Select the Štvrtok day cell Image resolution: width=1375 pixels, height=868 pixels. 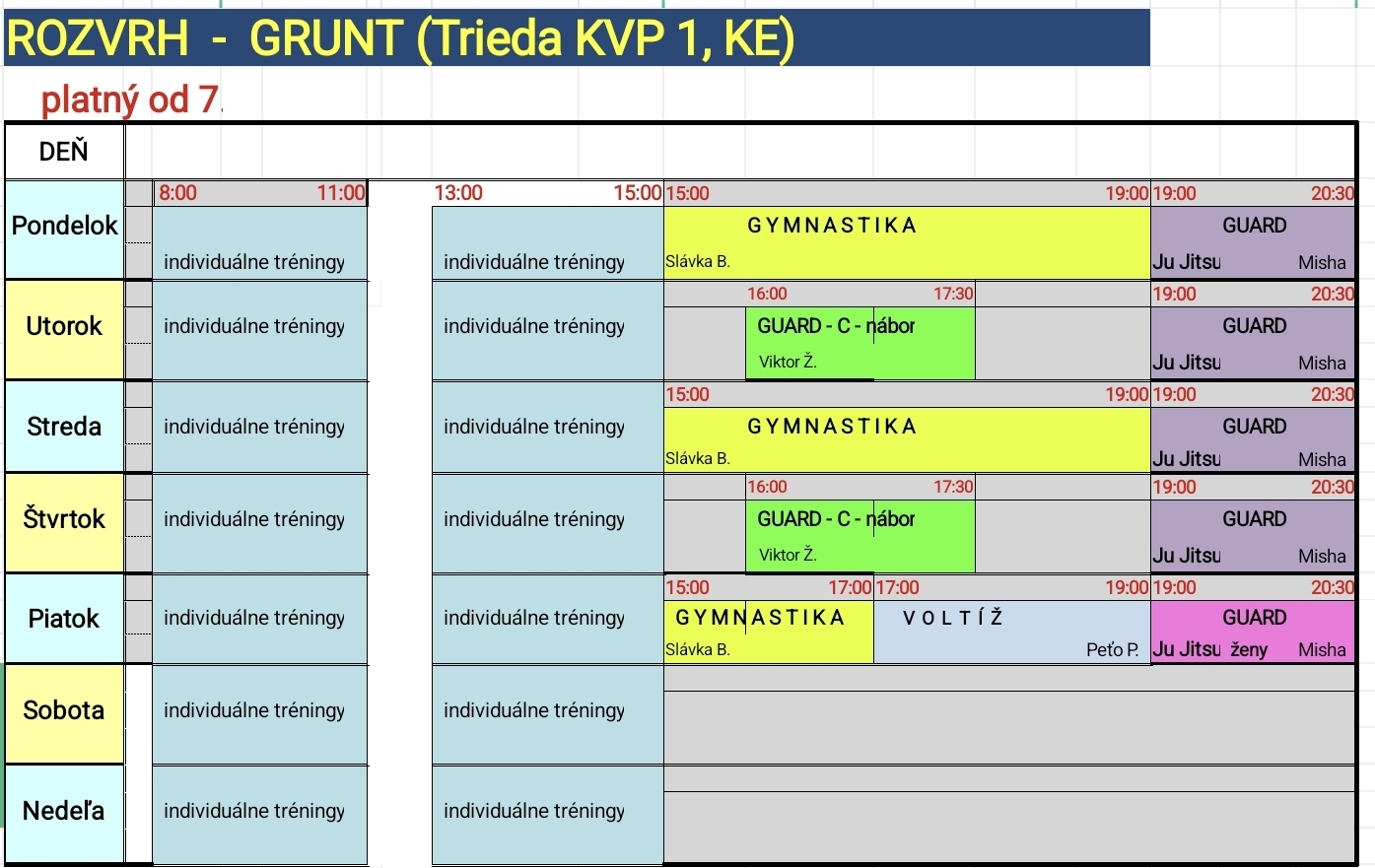pos(64,519)
